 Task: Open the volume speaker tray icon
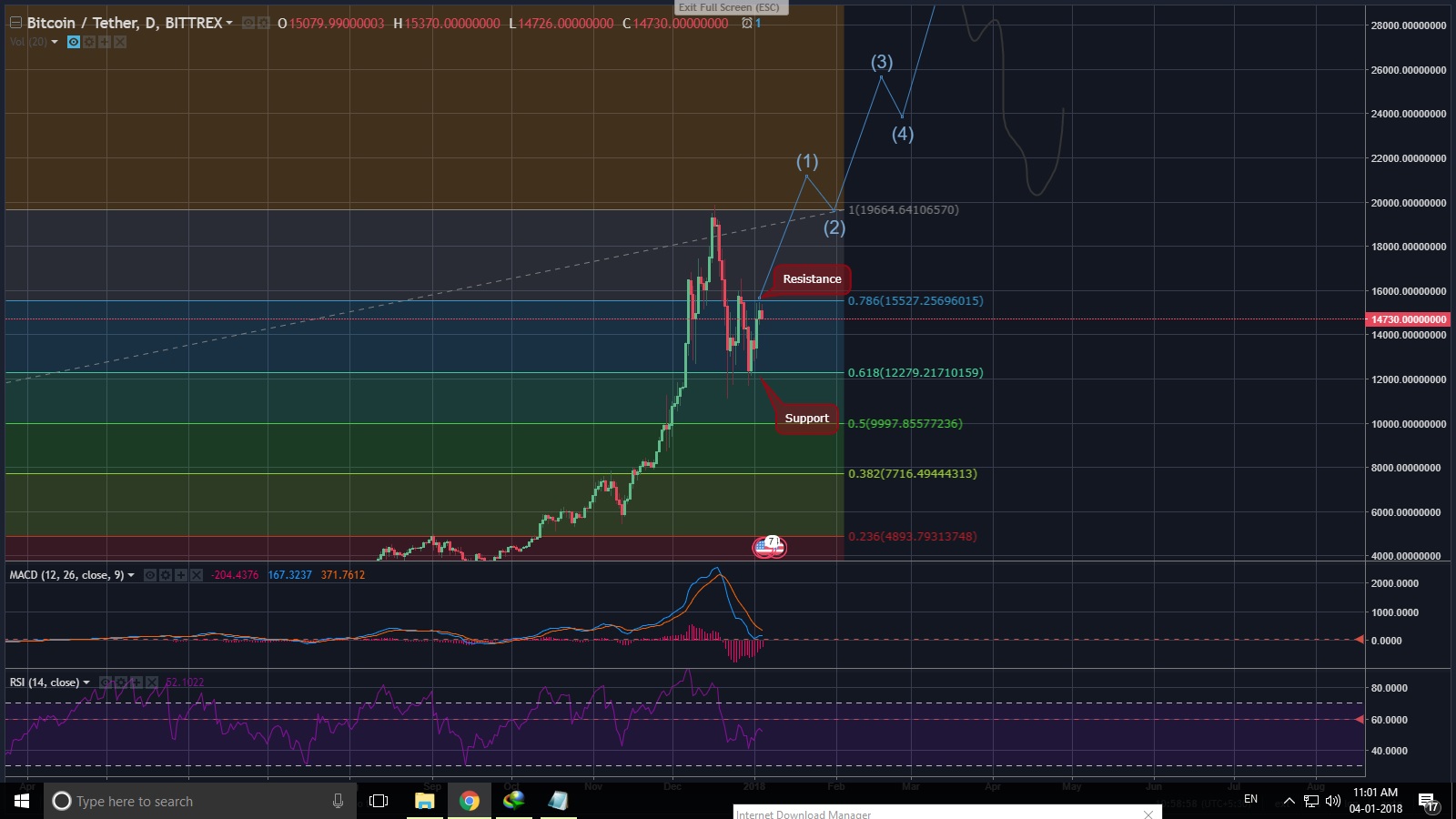1333,801
